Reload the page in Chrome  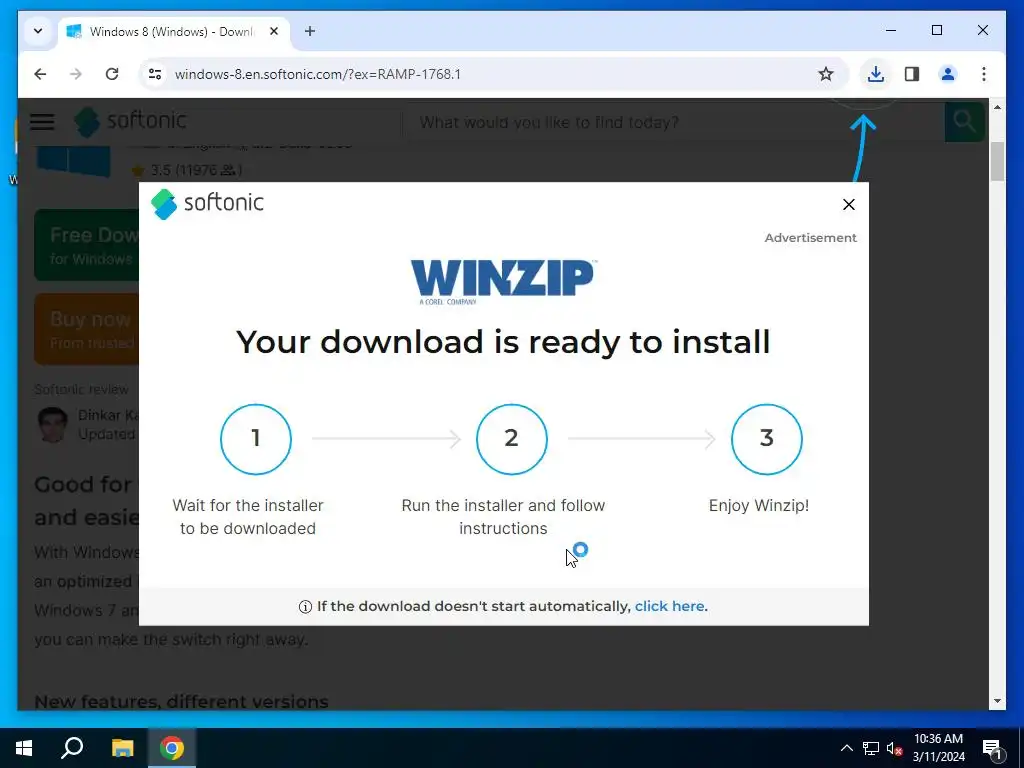(112, 74)
